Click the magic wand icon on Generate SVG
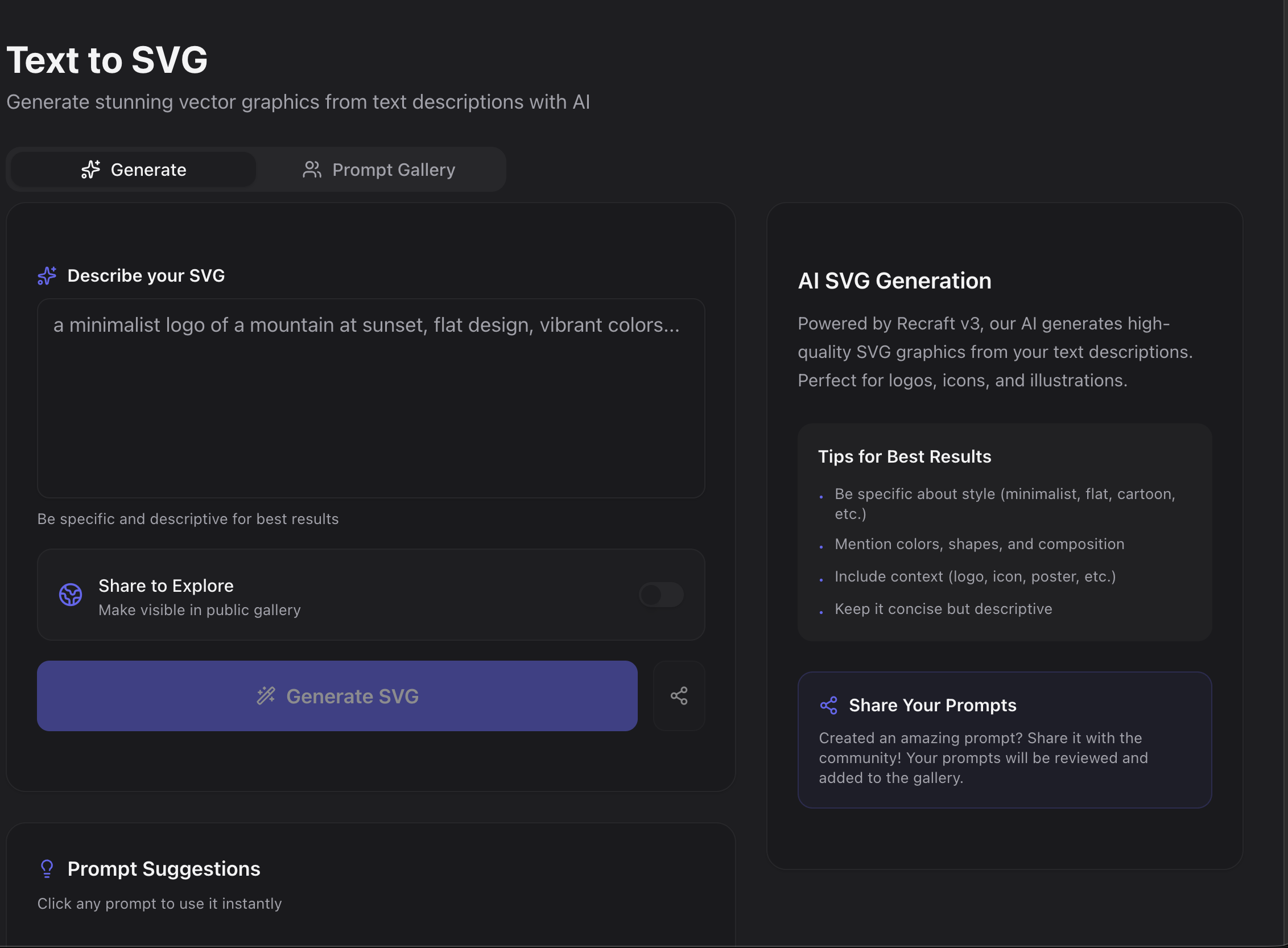 (266, 696)
